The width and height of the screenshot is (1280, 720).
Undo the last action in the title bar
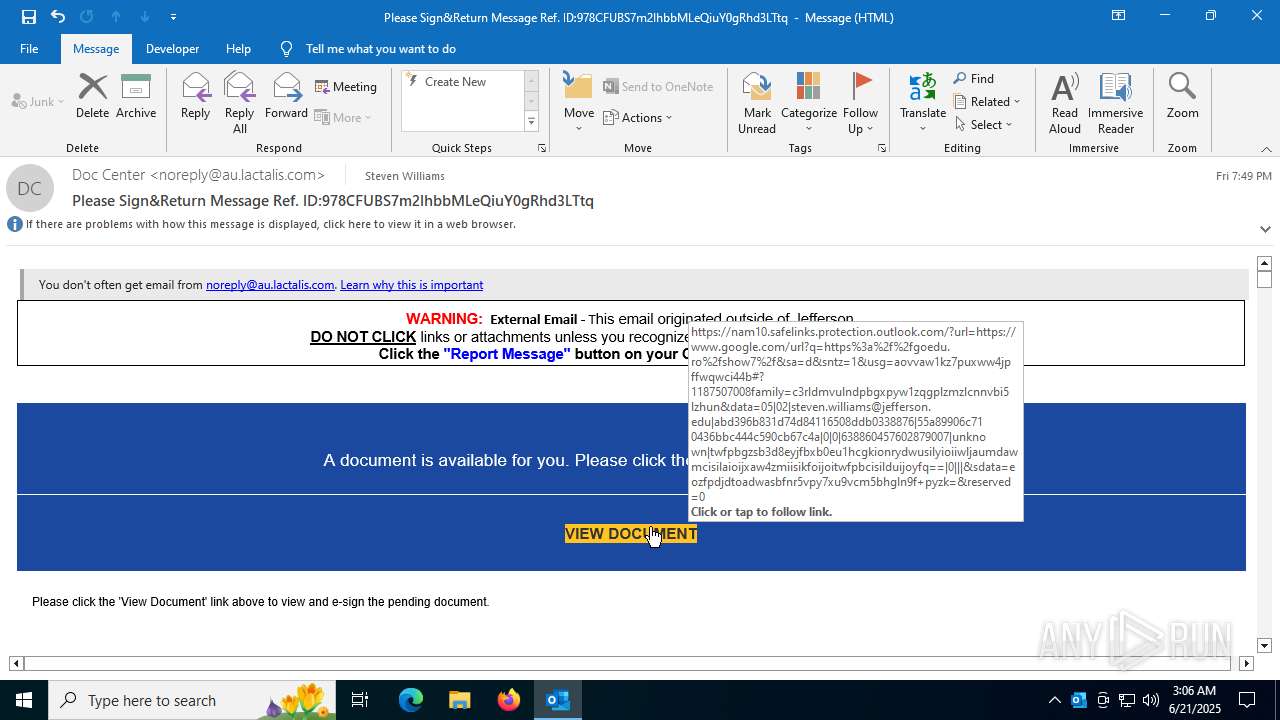(58, 17)
